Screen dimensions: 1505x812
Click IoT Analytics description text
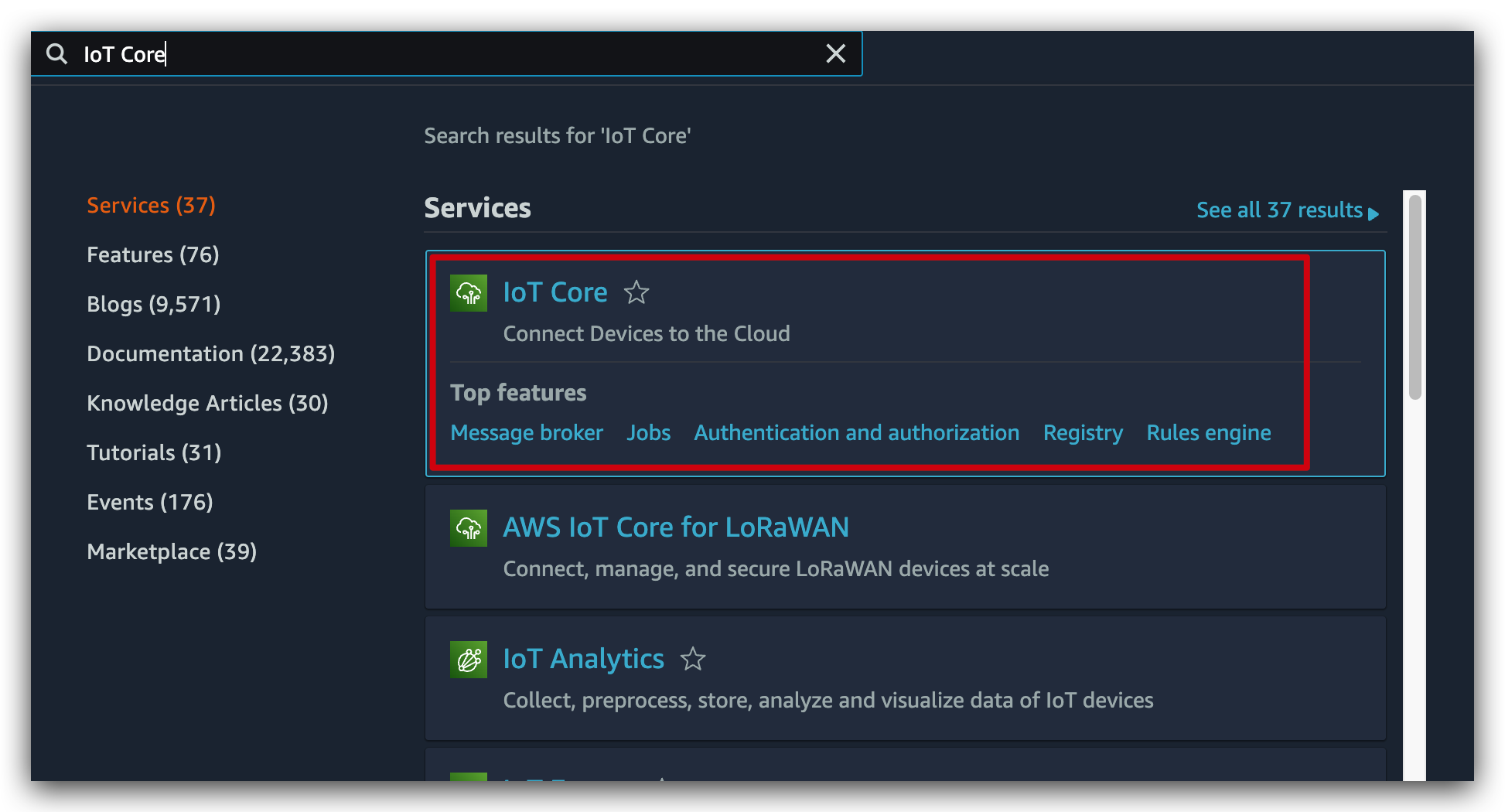(828, 700)
